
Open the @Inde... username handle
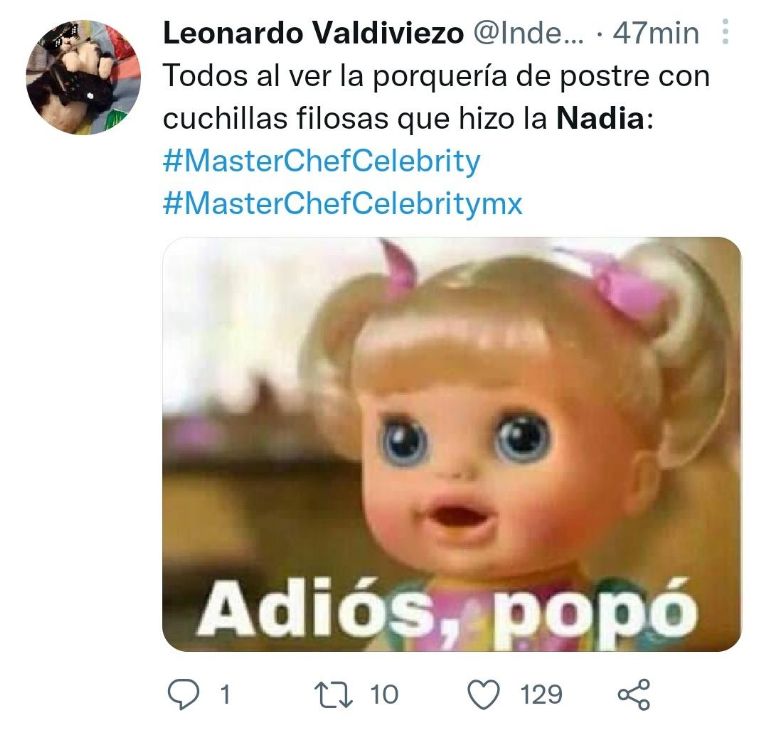tap(529, 33)
